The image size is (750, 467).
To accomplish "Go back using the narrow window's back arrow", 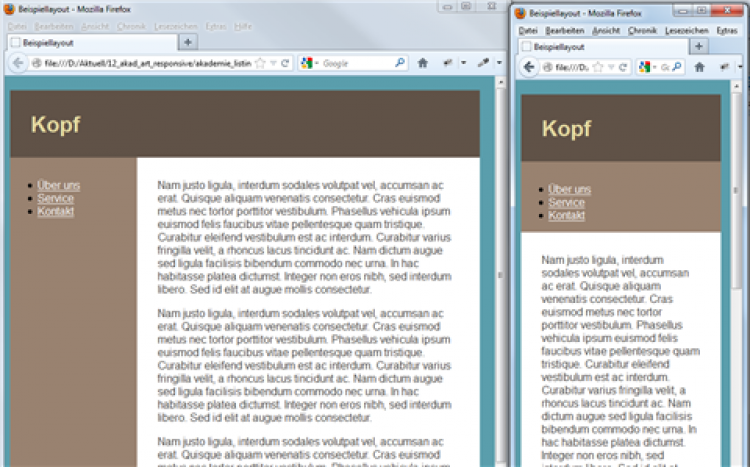I will point(529,67).
